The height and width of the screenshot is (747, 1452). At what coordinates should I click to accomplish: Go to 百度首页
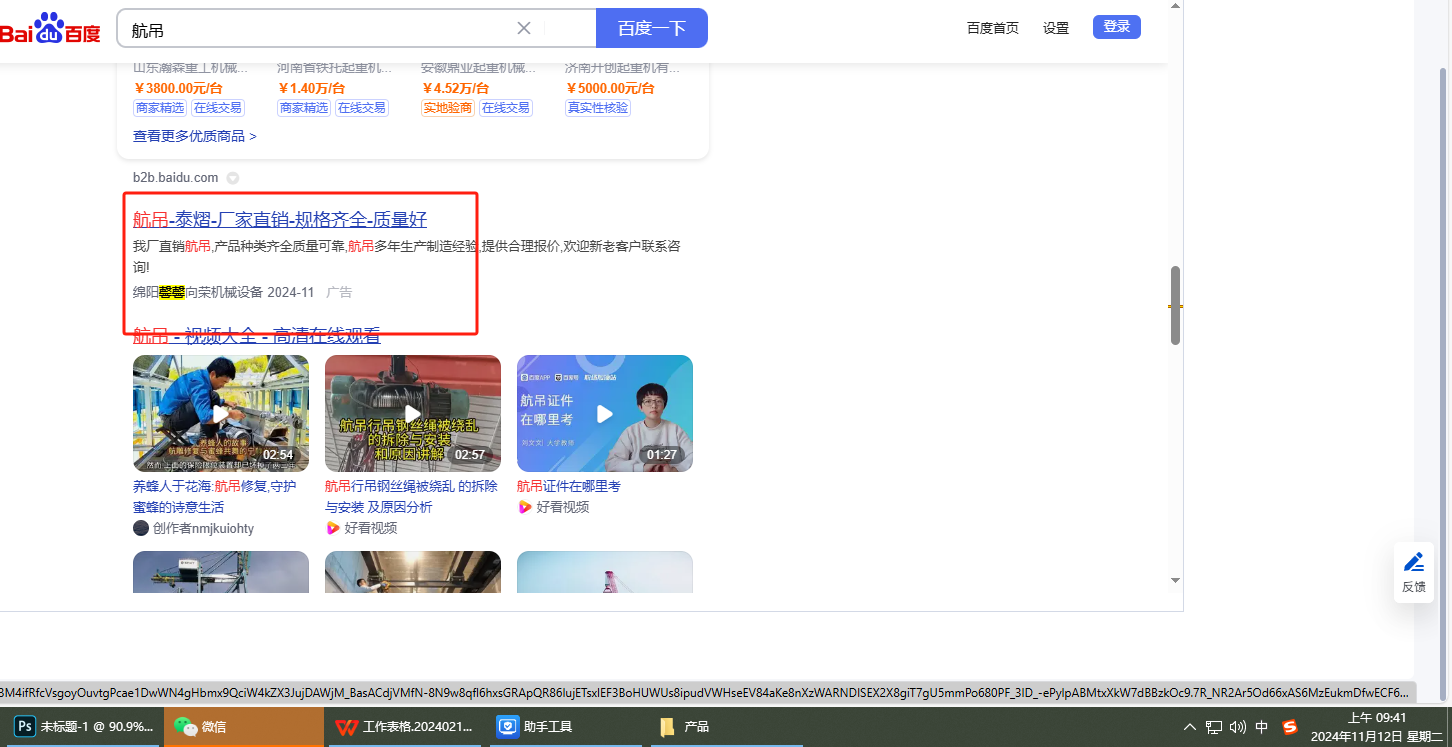coord(993,28)
